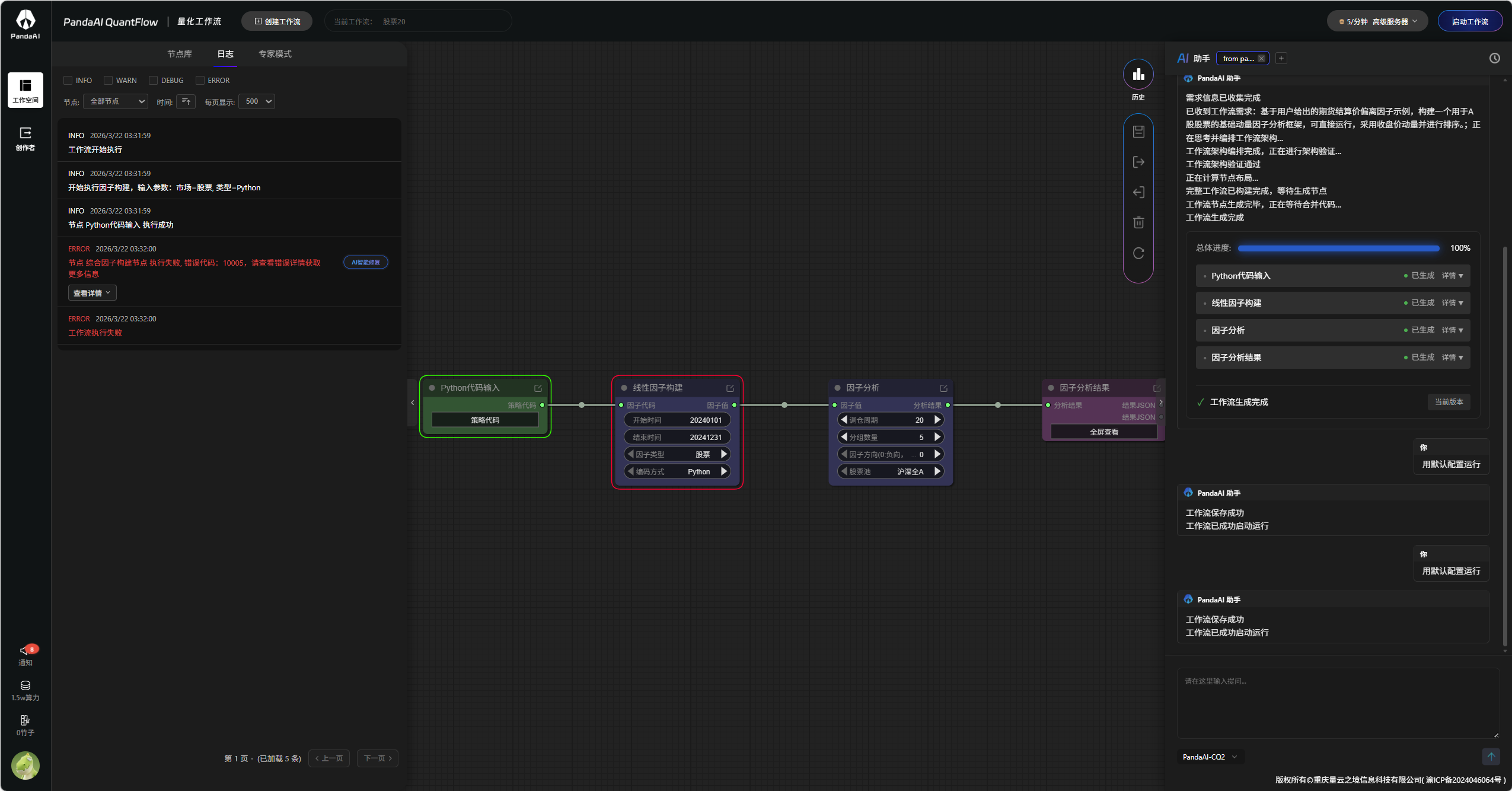Collapse the left log panel arrow

413,403
